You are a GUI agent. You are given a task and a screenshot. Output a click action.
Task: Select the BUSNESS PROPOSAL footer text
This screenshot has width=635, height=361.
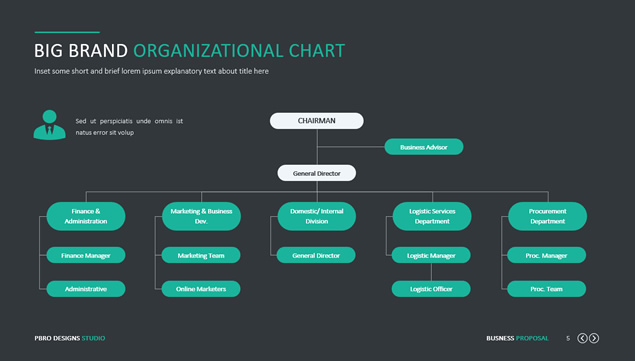(517, 338)
